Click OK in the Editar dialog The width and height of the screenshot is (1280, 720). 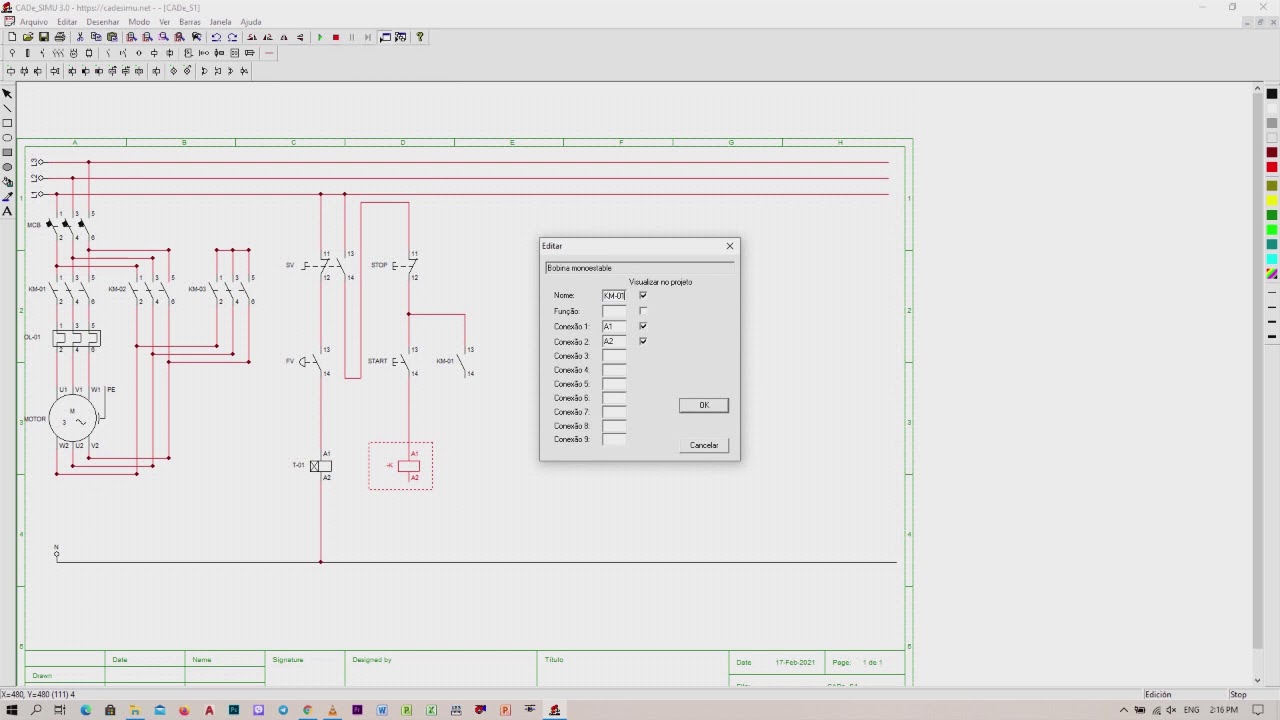point(704,405)
